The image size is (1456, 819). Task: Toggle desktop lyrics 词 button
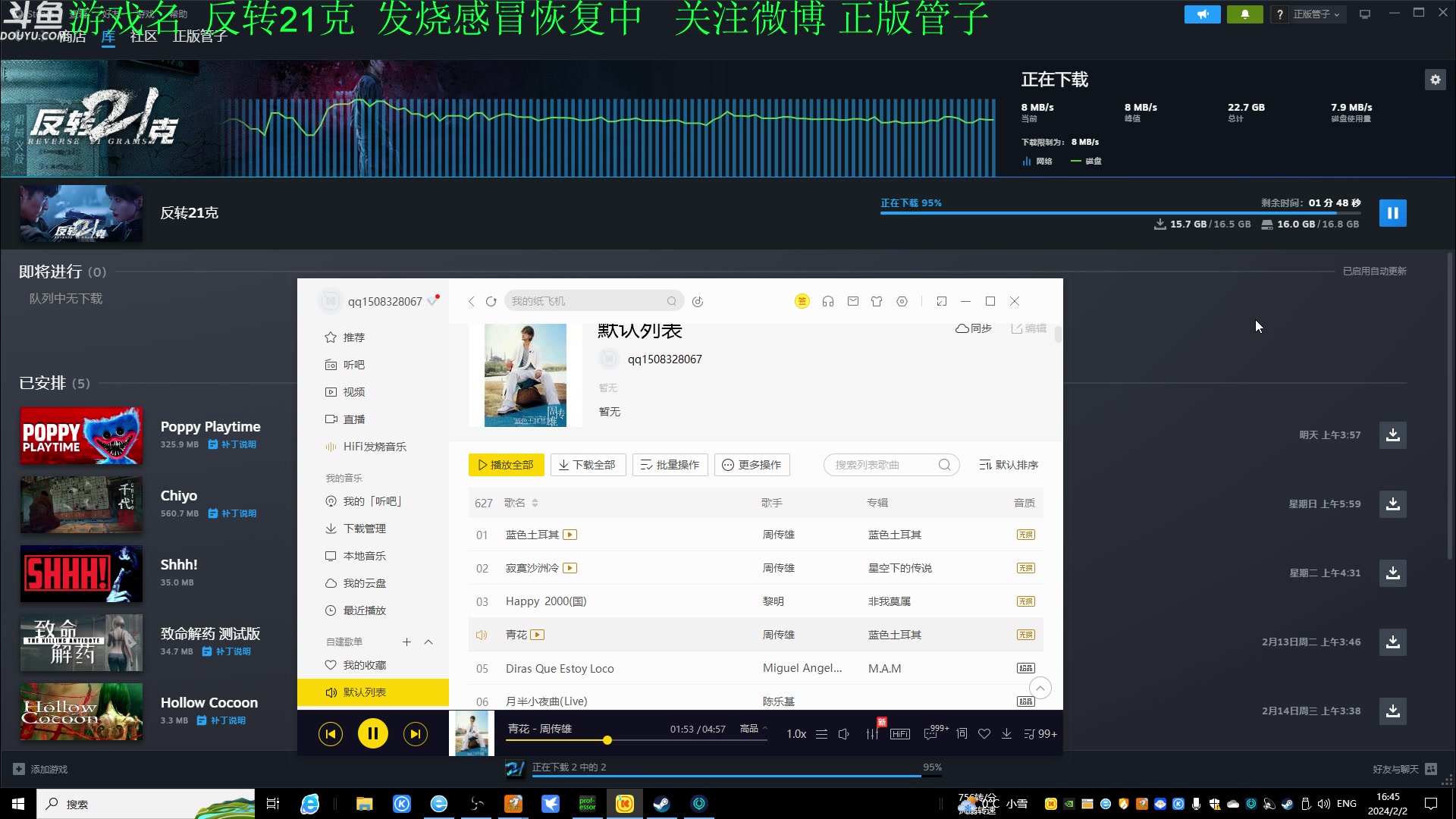coord(962,734)
